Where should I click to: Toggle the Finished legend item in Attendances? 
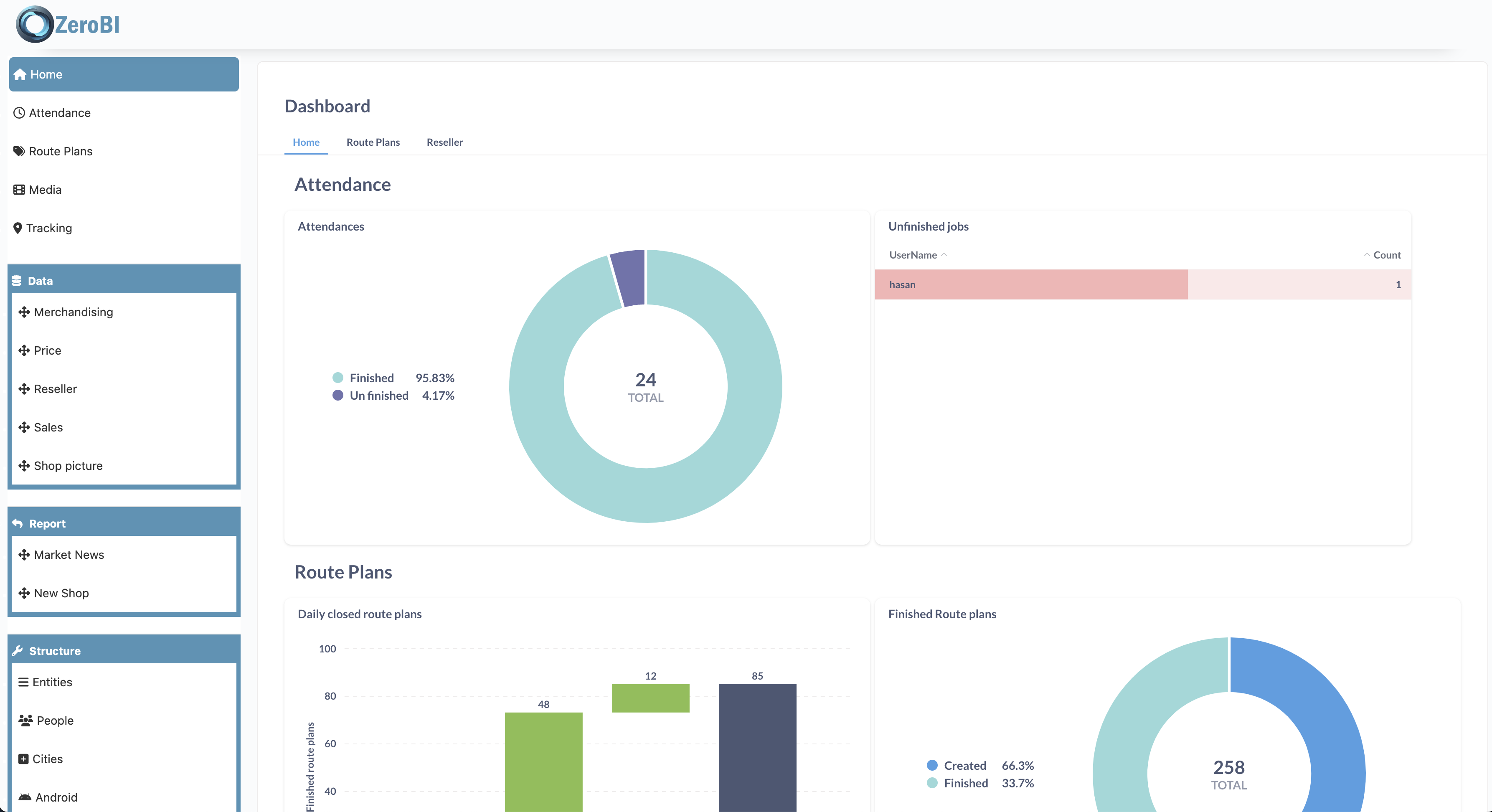(x=371, y=378)
